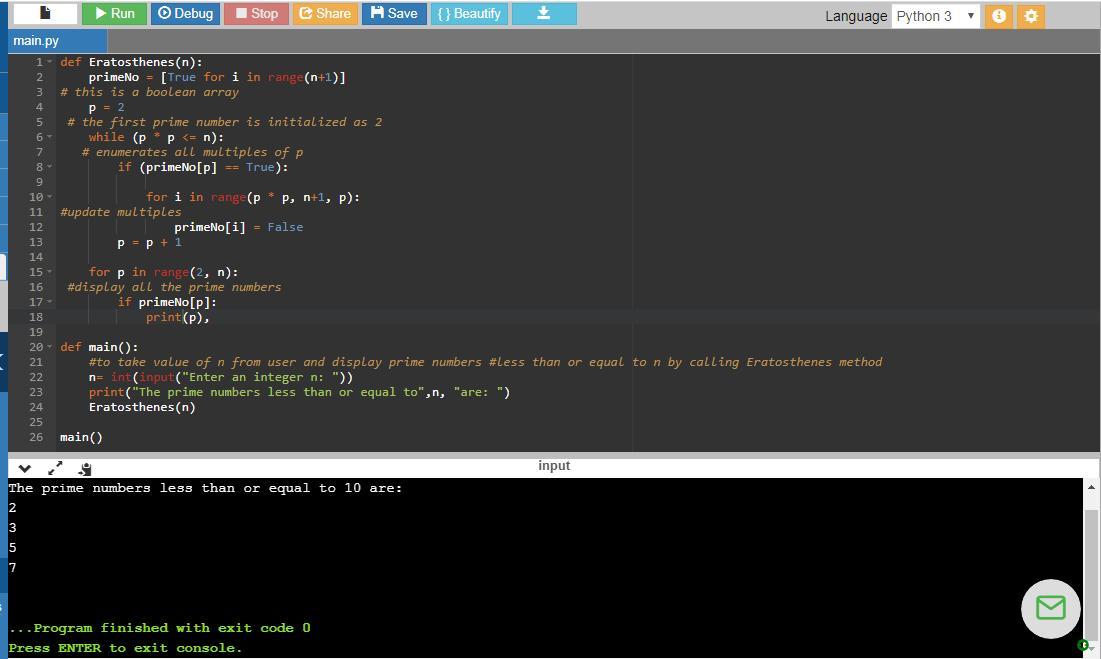1101x659 pixels.
Task: Run the program
Action: click(x=113, y=13)
